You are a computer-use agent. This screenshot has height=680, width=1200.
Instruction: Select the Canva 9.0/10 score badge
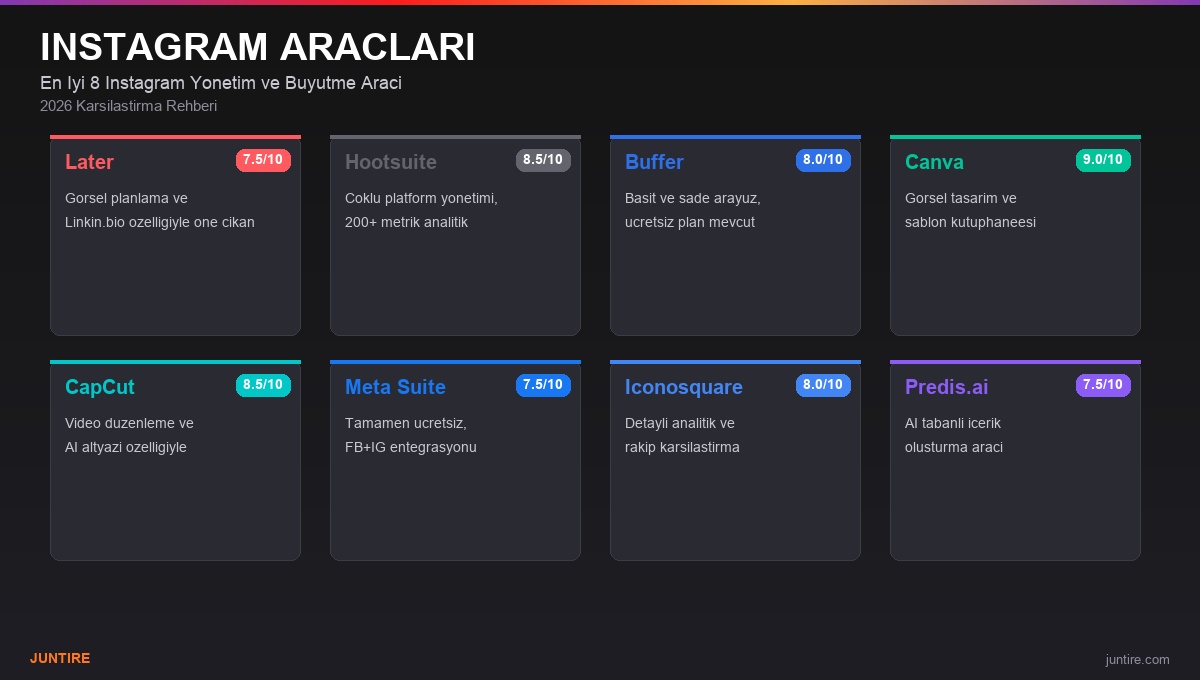[x=1103, y=160]
